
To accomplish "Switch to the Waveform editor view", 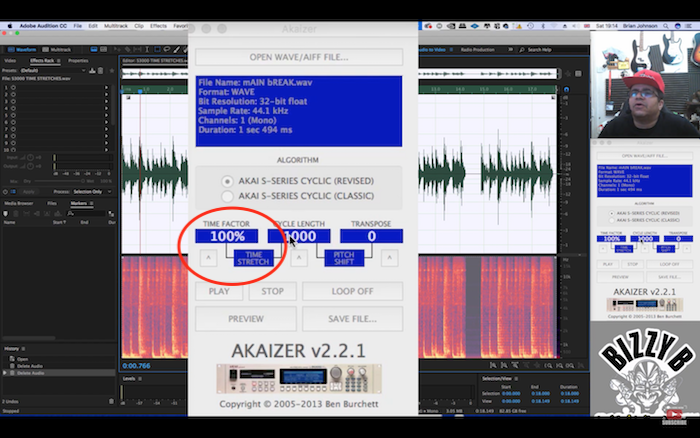I will pyautogui.click(x=21, y=50).
